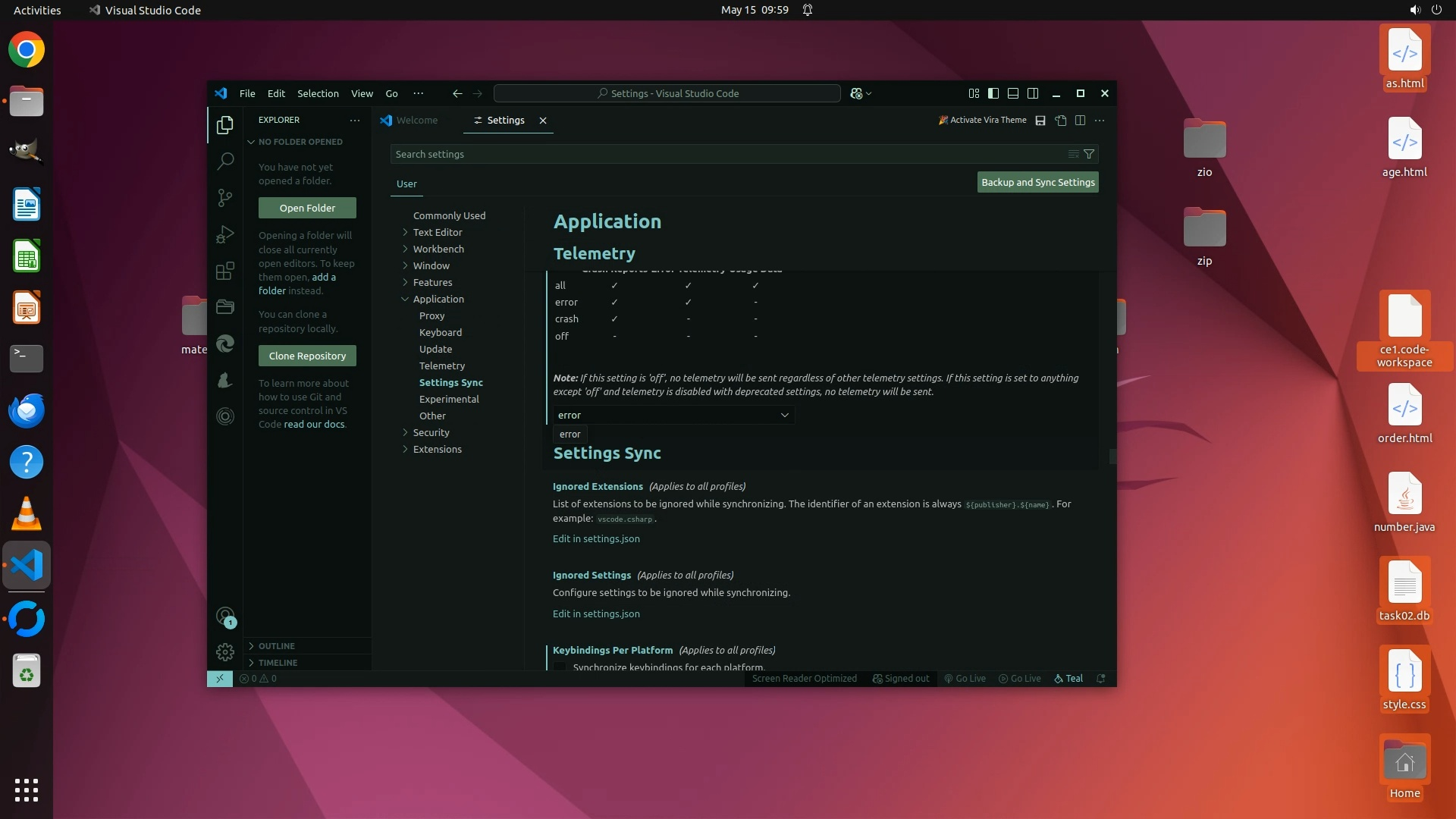Expand the Text Editor settings category
Image resolution: width=1456 pixels, height=819 pixels.
pos(438,232)
